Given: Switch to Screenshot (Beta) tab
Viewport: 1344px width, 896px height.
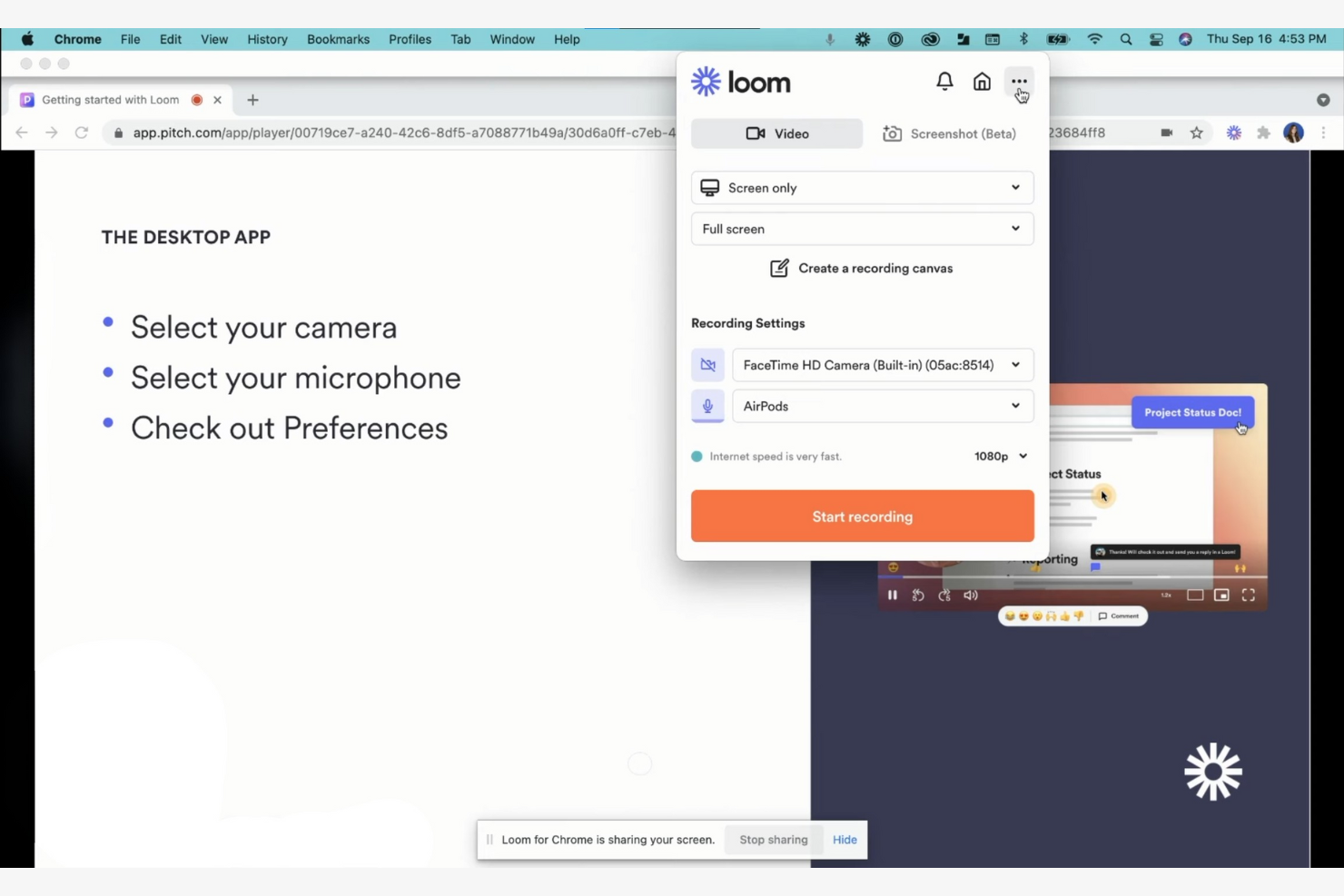Looking at the screenshot, I should pyautogui.click(x=949, y=133).
